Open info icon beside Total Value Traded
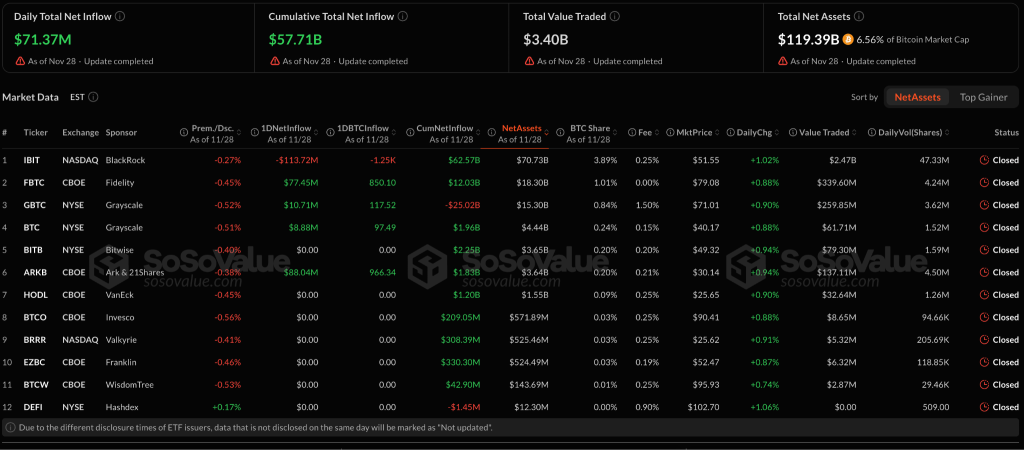Image resolution: width=1024 pixels, height=450 pixels. [x=615, y=16]
